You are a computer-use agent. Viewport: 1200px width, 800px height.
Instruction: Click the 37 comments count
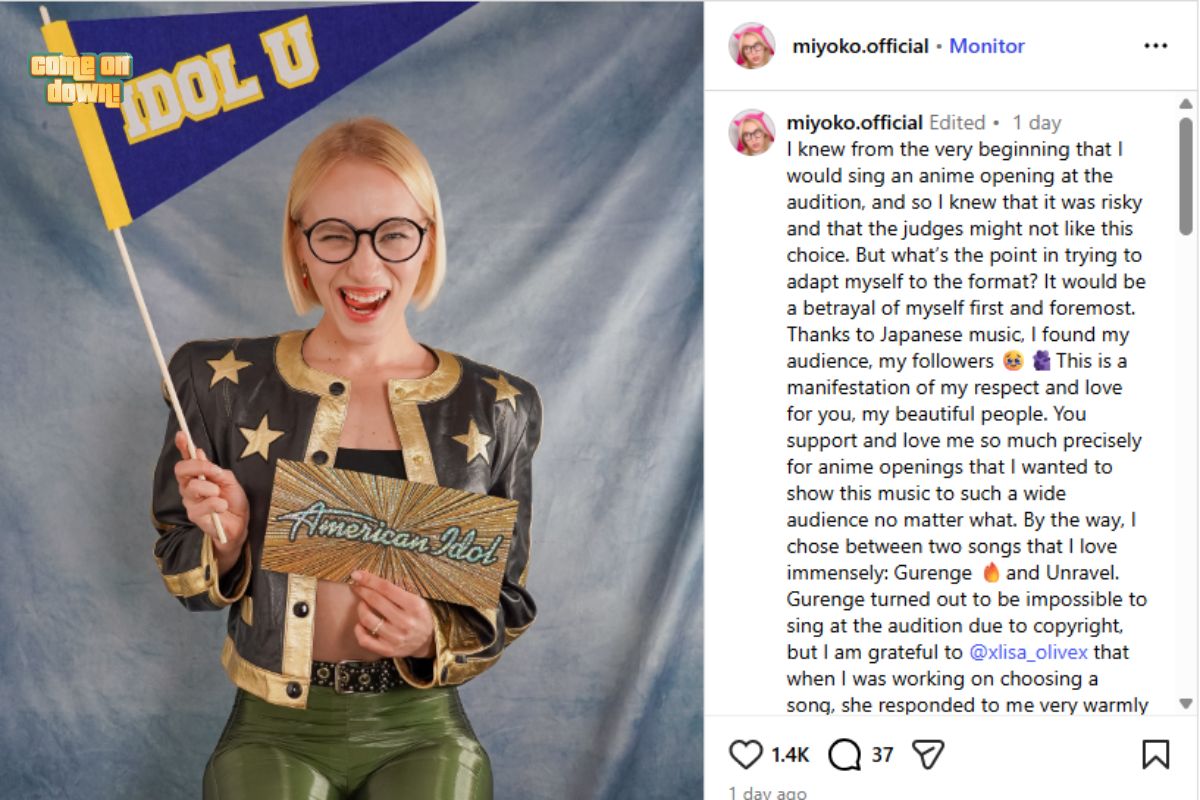tap(882, 754)
